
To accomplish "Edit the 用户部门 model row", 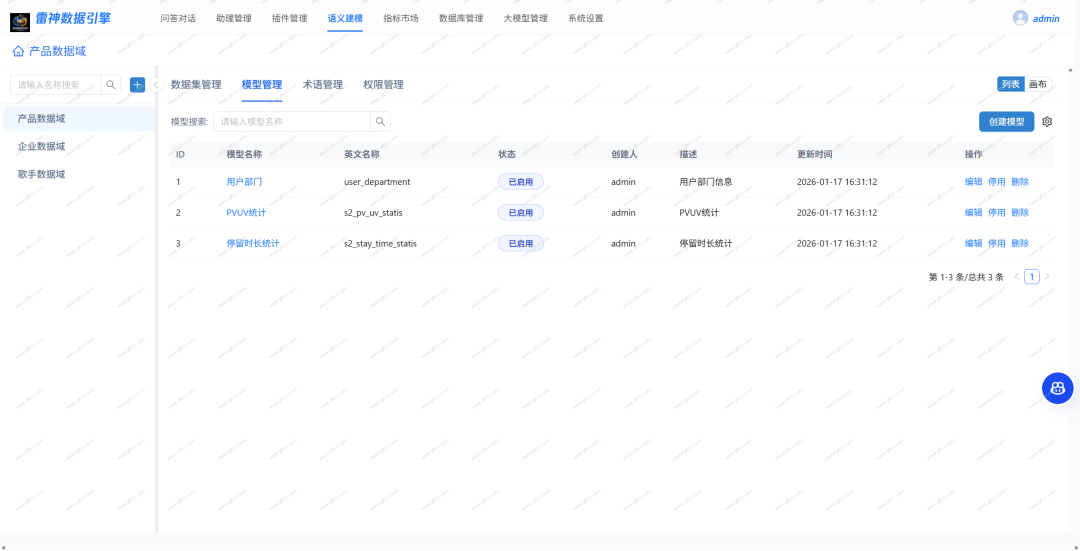I will click(973, 182).
